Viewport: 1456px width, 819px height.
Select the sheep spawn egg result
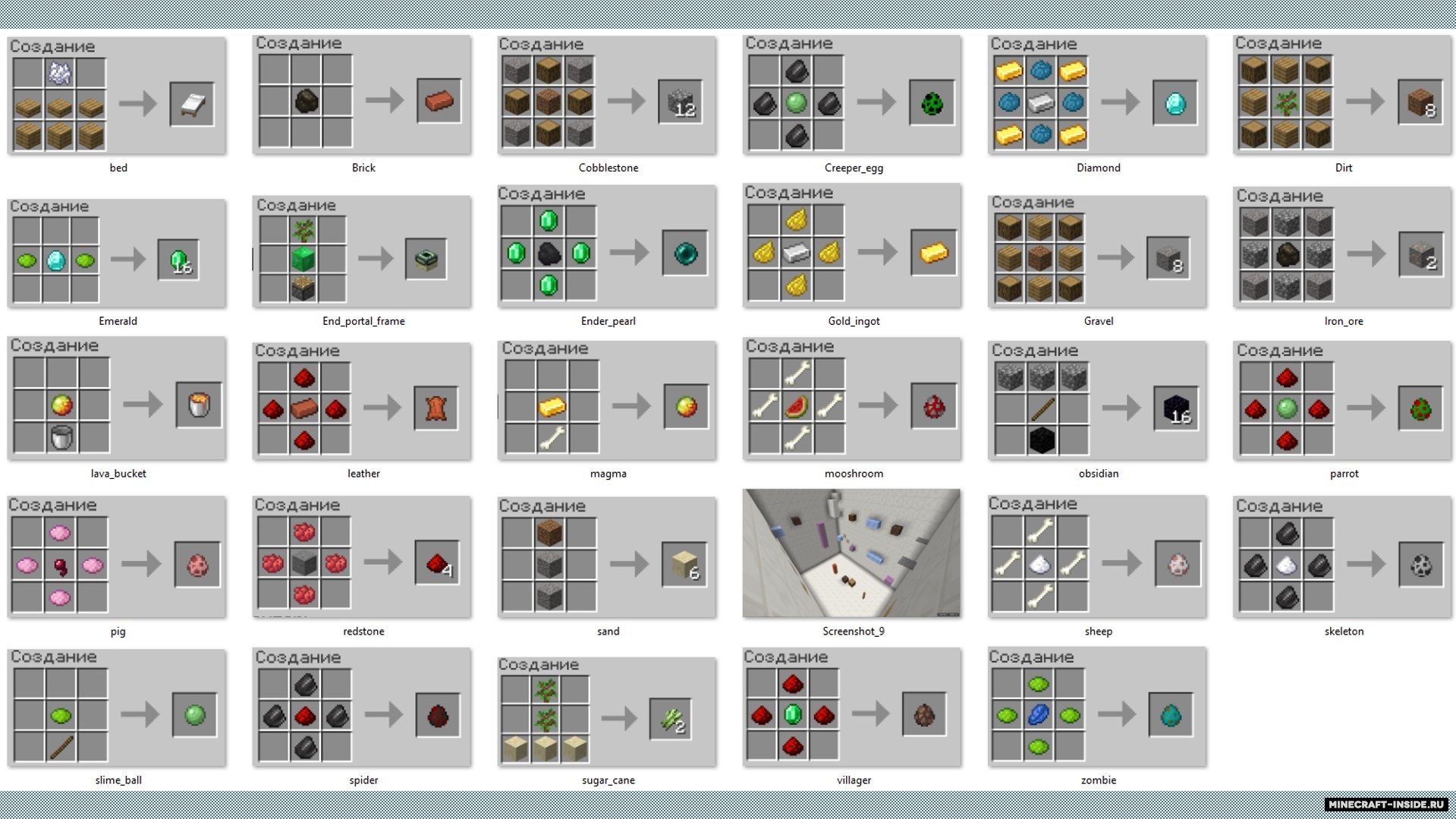coord(1178,563)
